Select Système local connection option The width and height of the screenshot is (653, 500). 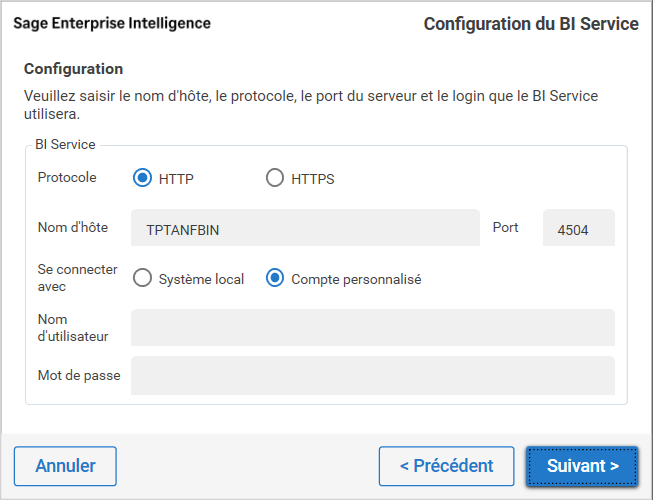(142, 279)
